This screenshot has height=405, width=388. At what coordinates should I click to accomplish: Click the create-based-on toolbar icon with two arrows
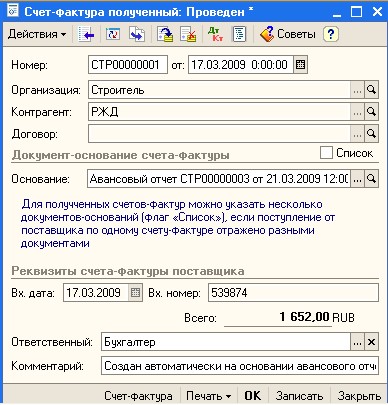coord(137,34)
